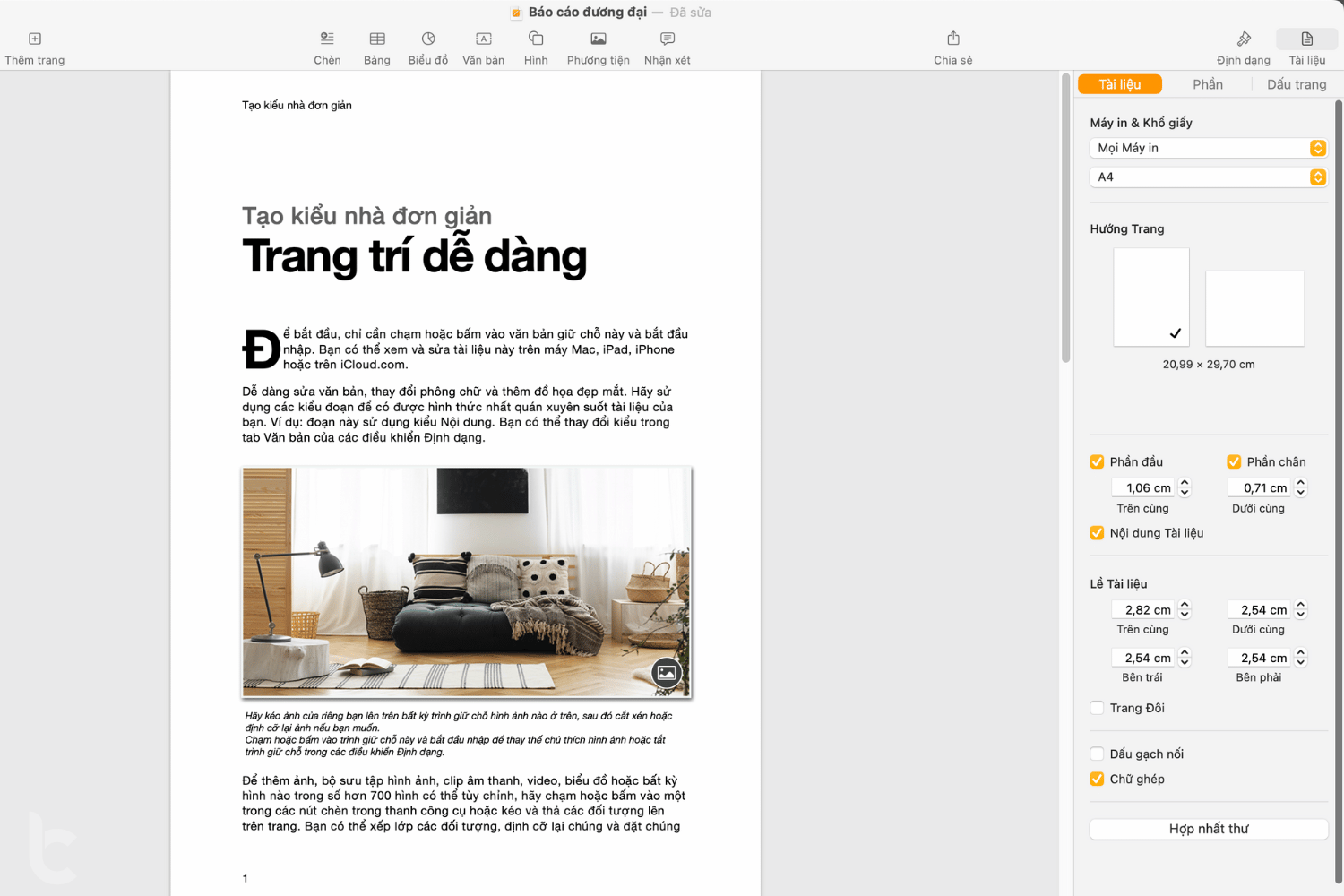Click the paragraph starting Để thêm ảnh
Viewport: 1344px width, 896px height.
click(463, 804)
